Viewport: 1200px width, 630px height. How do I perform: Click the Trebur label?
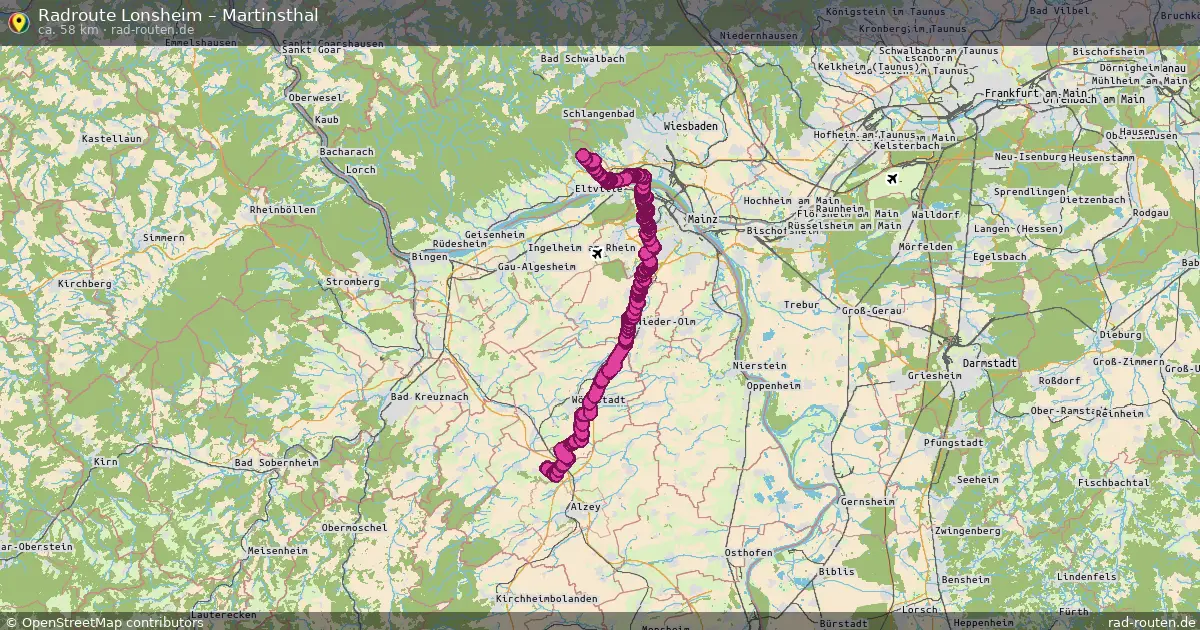[x=801, y=304]
